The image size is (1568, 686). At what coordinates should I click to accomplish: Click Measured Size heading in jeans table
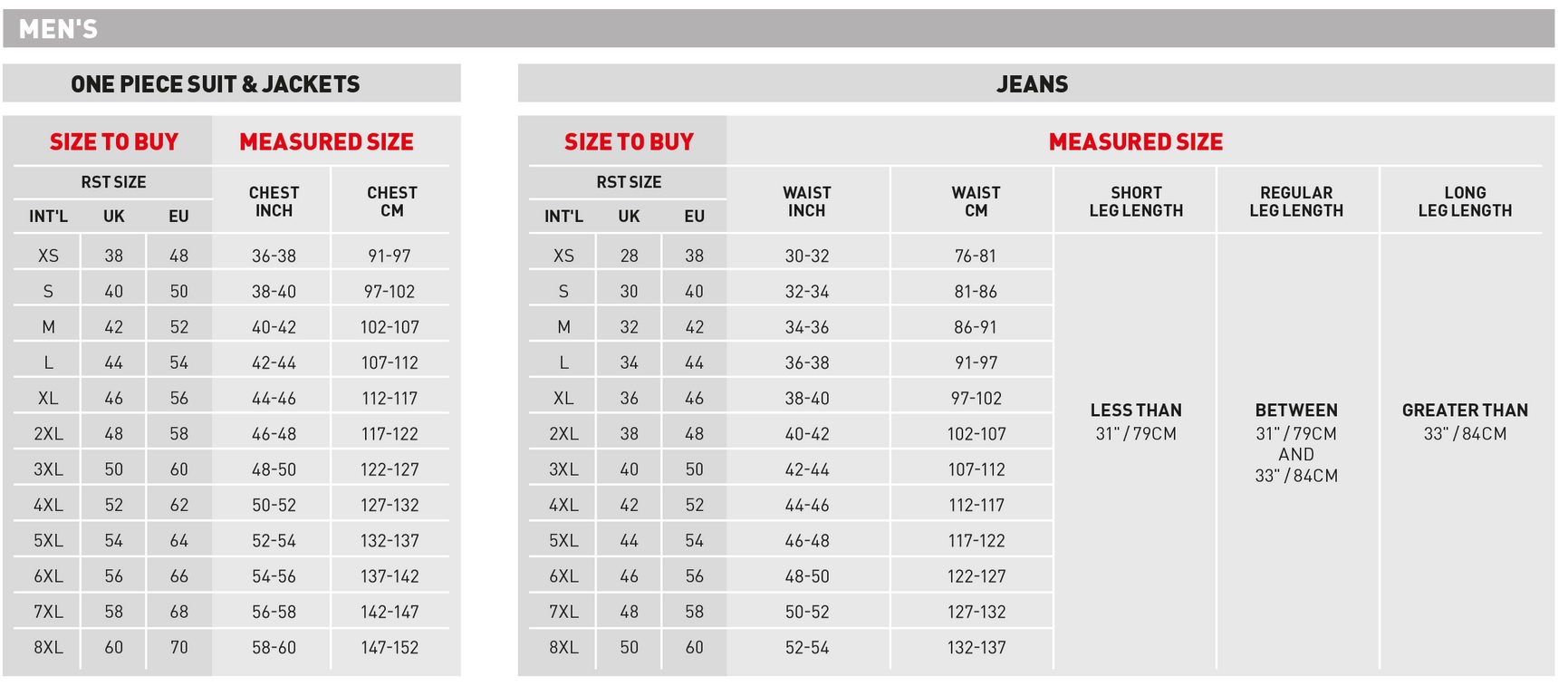click(1135, 141)
